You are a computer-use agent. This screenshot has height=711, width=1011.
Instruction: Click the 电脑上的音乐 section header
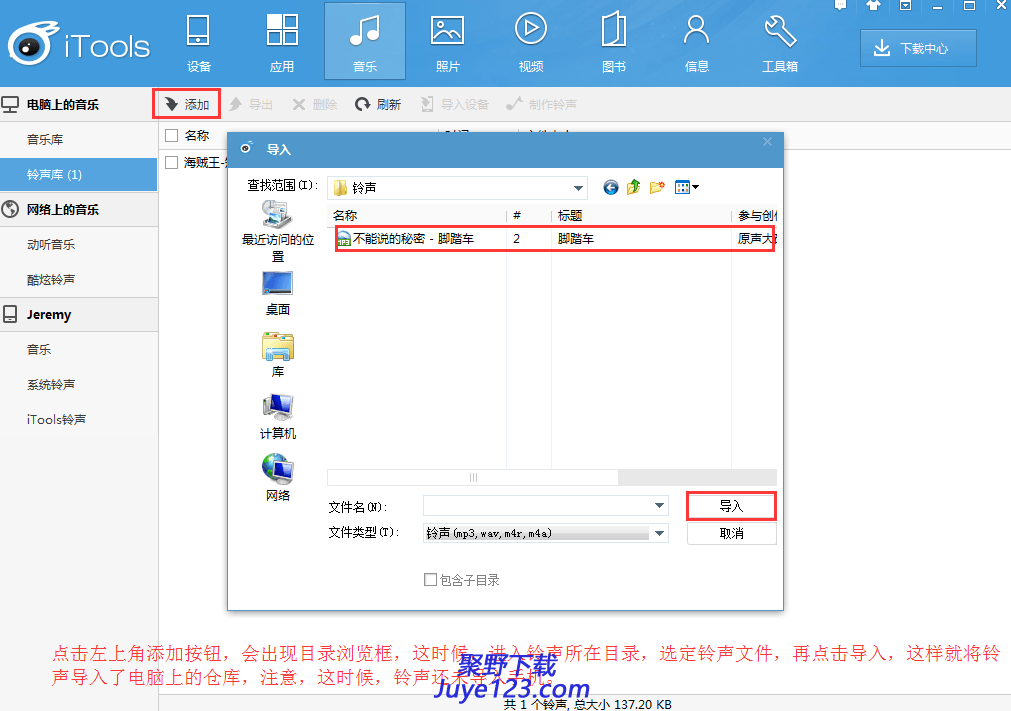(x=79, y=104)
